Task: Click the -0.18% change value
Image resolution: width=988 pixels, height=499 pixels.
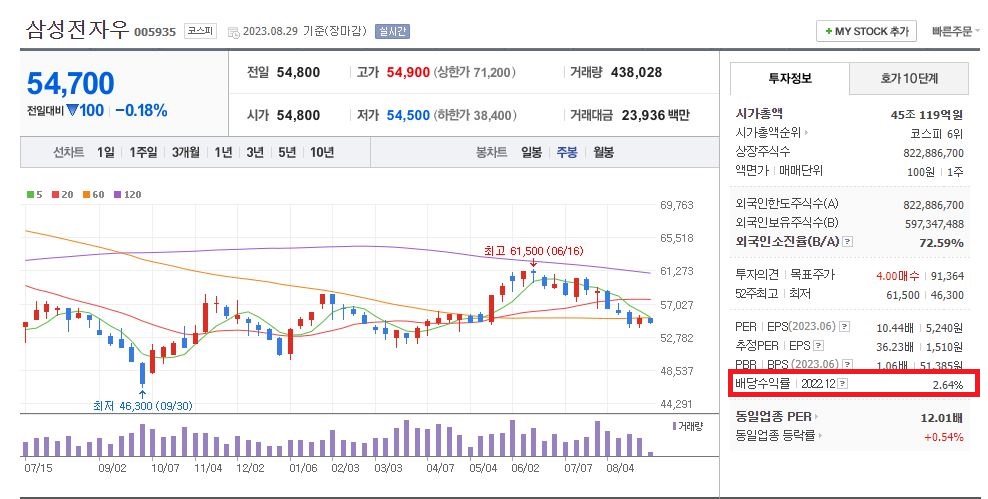Action: [142, 110]
